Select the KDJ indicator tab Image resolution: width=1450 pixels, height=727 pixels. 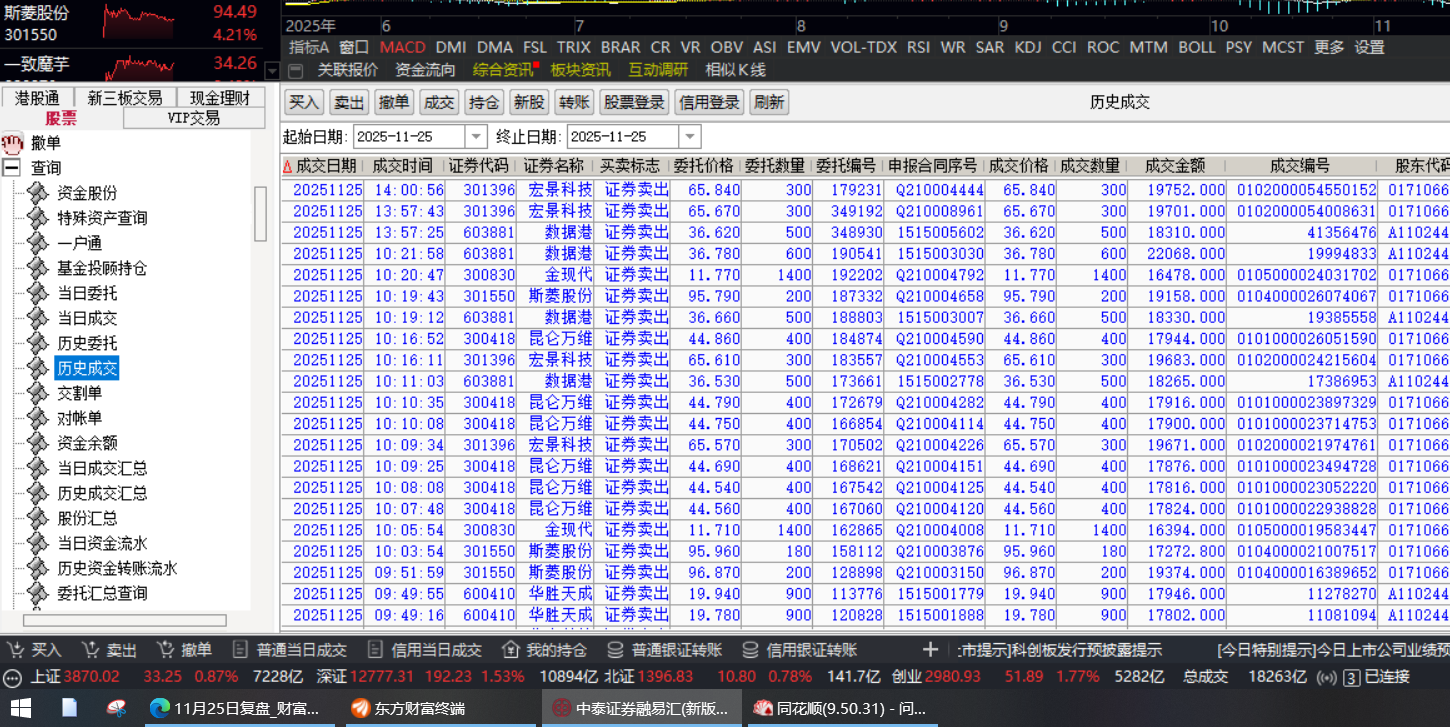(x=1028, y=47)
